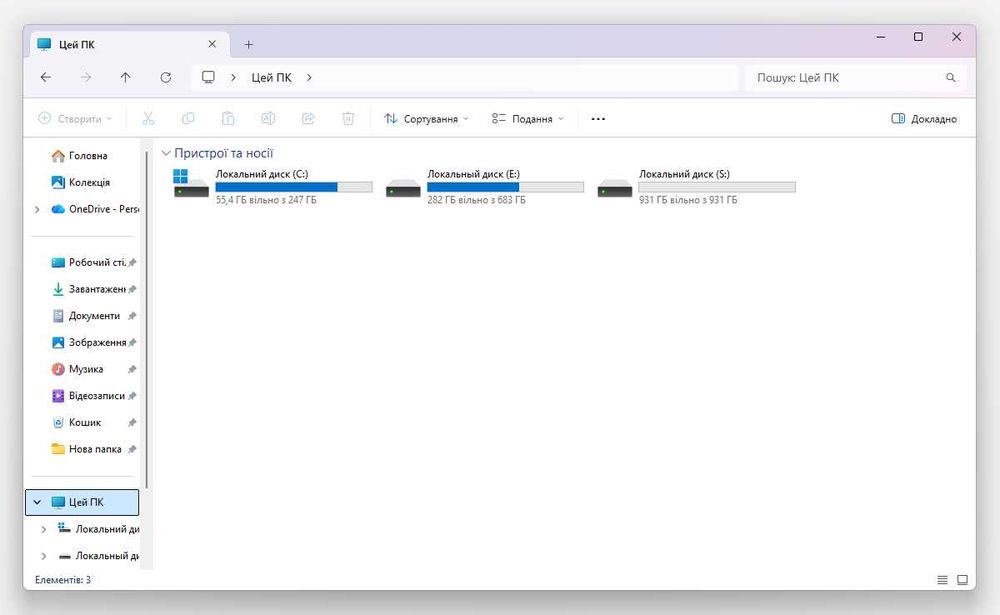Expand the OneDrive tree node
The image size is (1000, 615).
click(x=37, y=209)
